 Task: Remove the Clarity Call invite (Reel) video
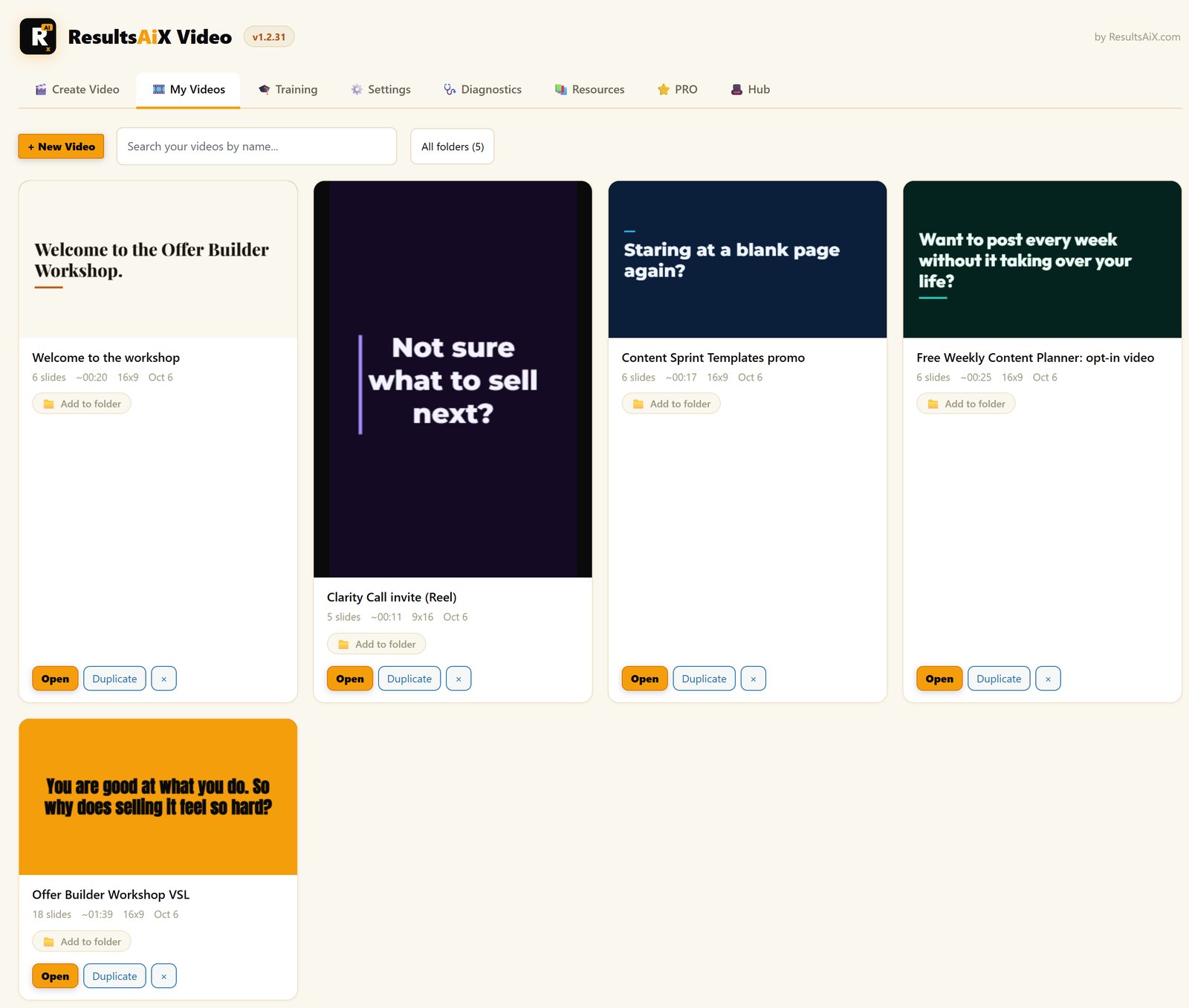coord(459,679)
